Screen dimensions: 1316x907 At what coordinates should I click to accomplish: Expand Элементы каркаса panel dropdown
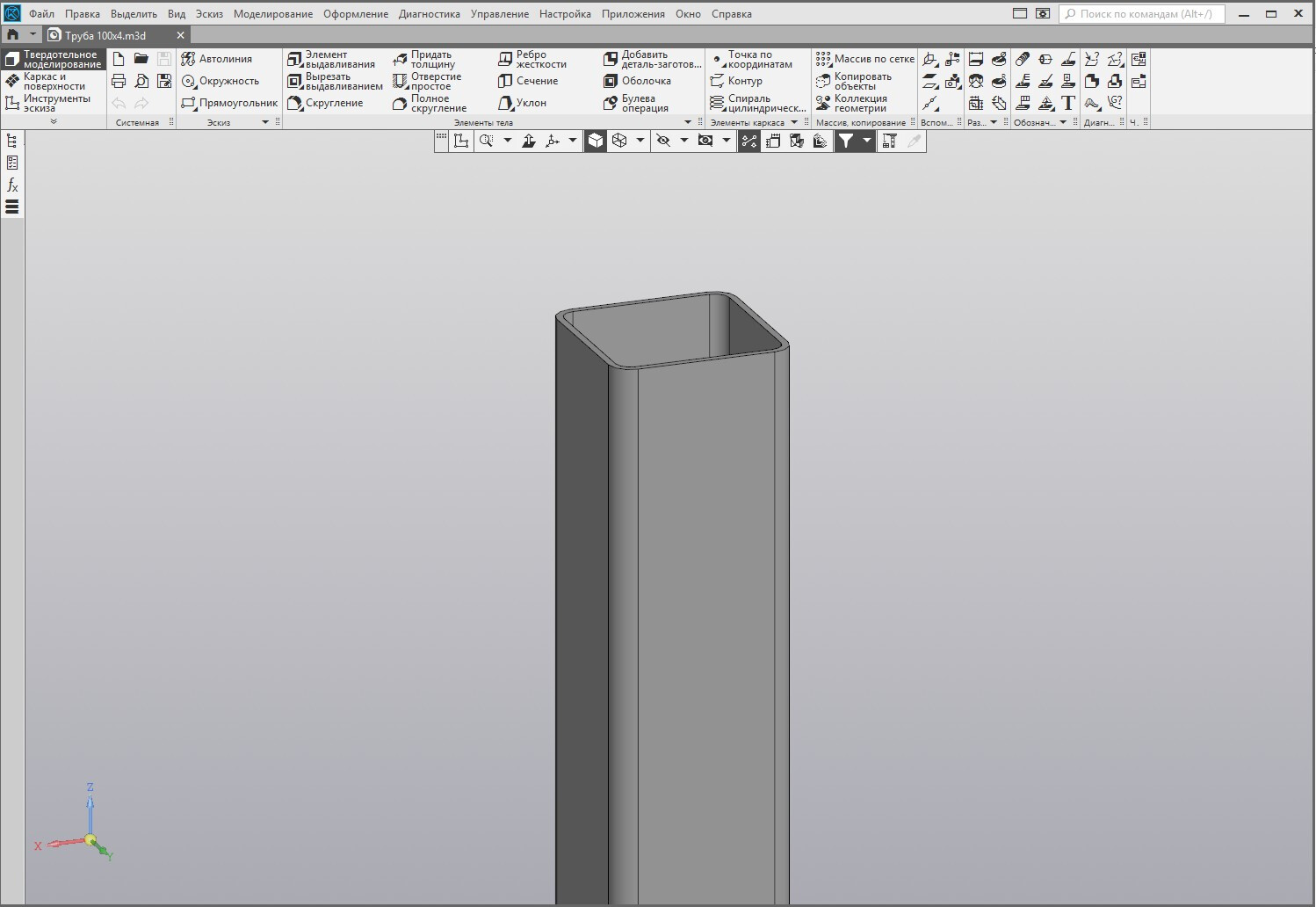(794, 122)
